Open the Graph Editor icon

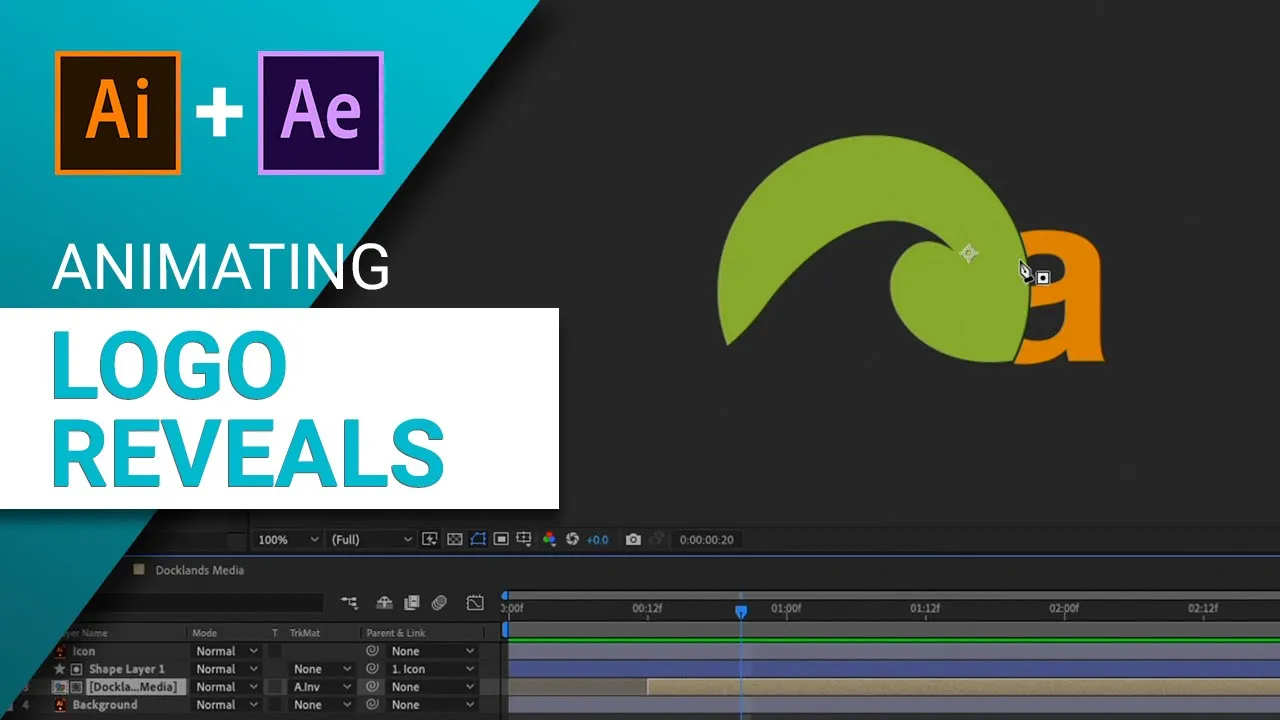coord(475,602)
